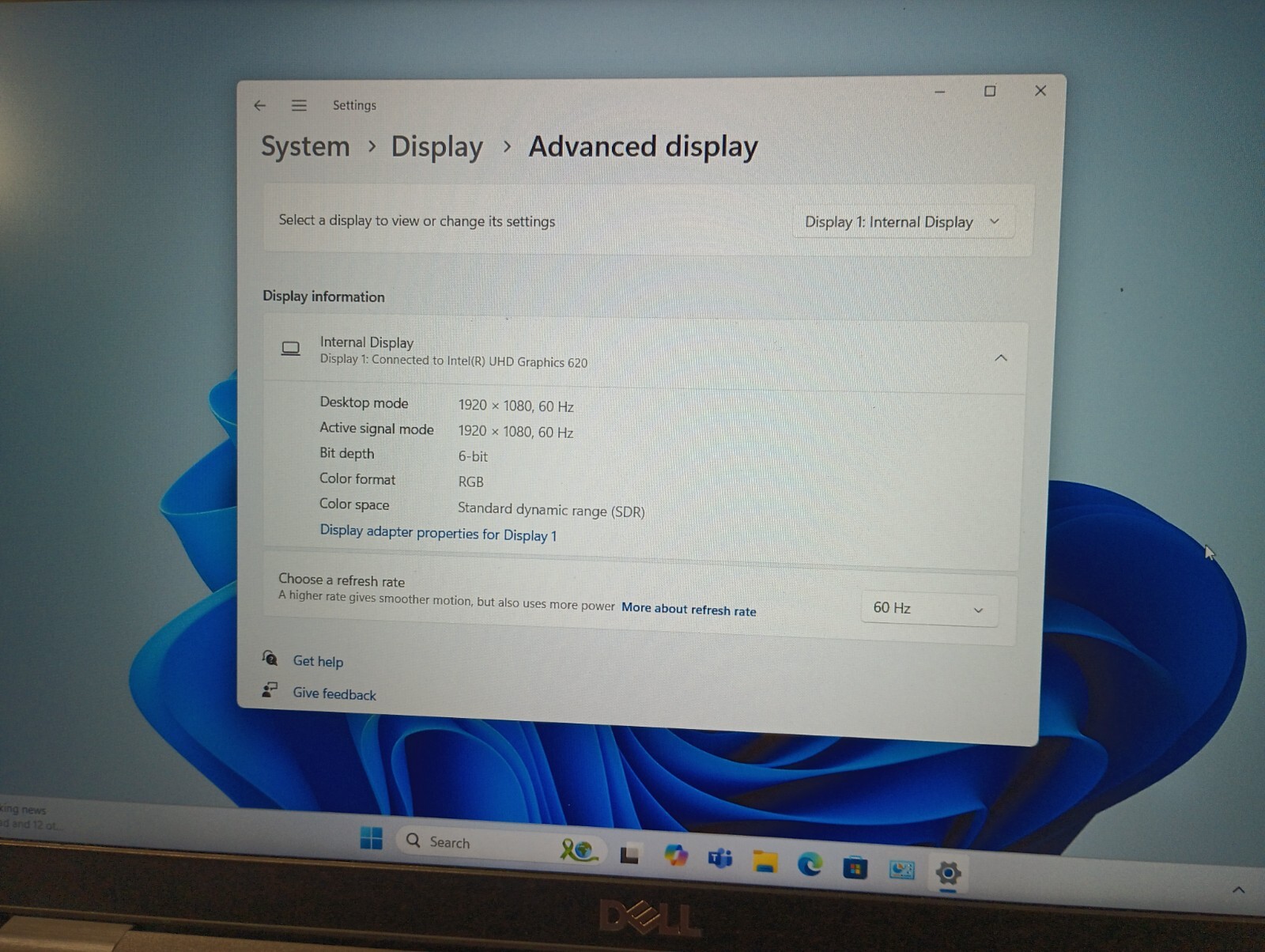Click the Get help link
Image resolution: width=1265 pixels, height=952 pixels.
tap(318, 661)
